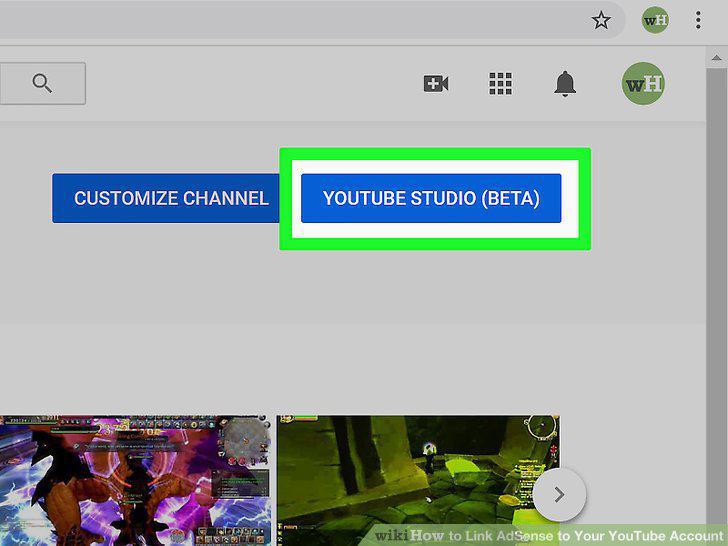The height and width of the screenshot is (546, 728).
Task: Open the wH account avatar menu
Action: point(643,84)
